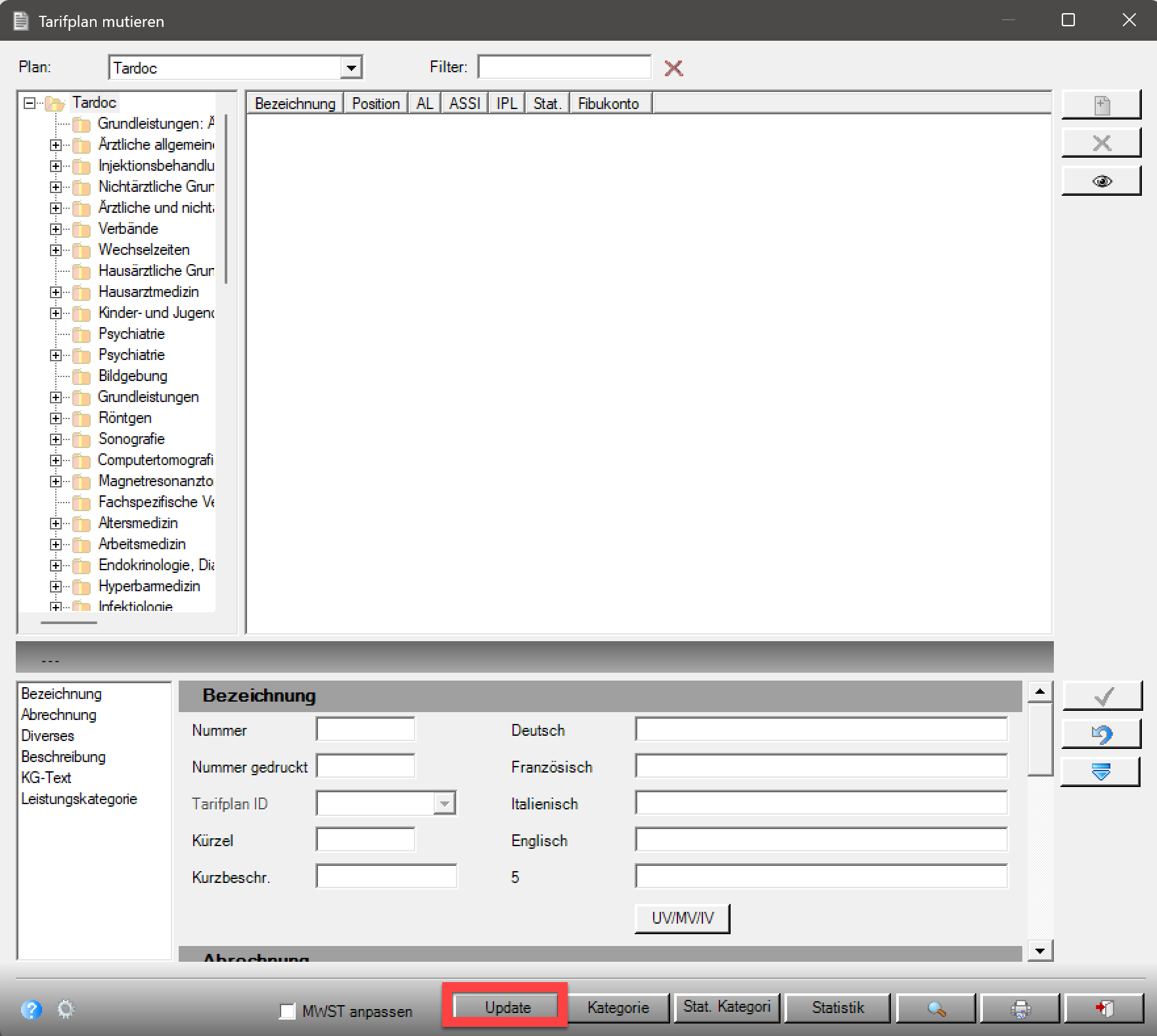Focus the Französisch text field
The image size is (1157, 1036).
click(x=821, y=766)
